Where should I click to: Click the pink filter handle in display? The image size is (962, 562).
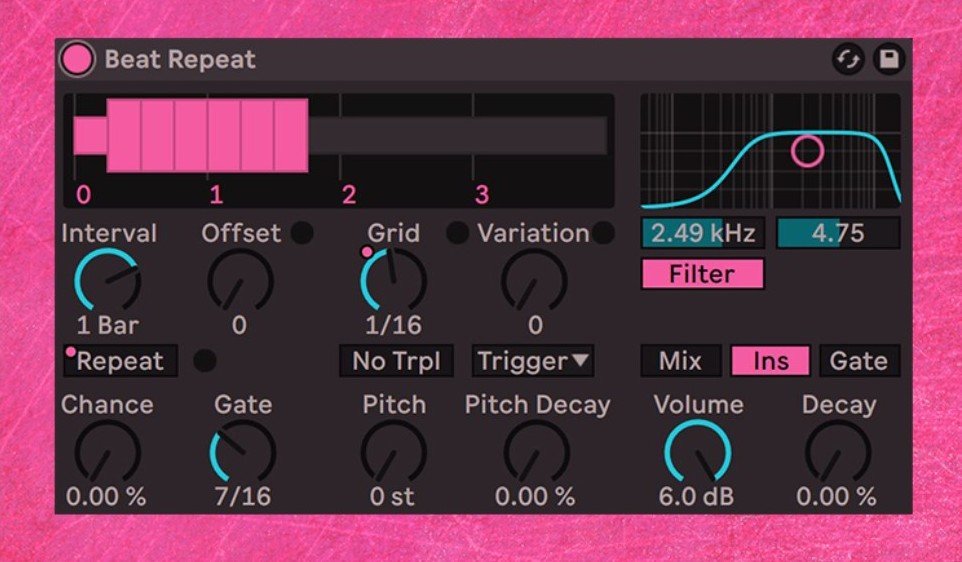pyautogui.click(x=807, y=151)
